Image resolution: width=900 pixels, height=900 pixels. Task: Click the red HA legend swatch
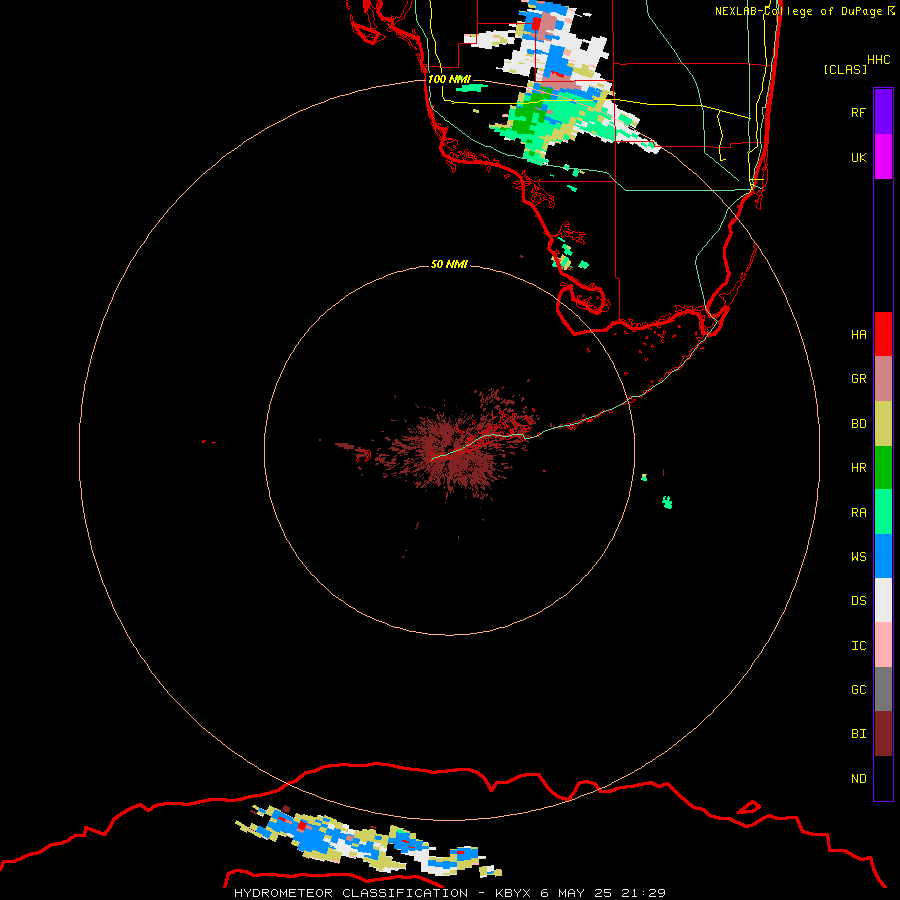(883, 334)
